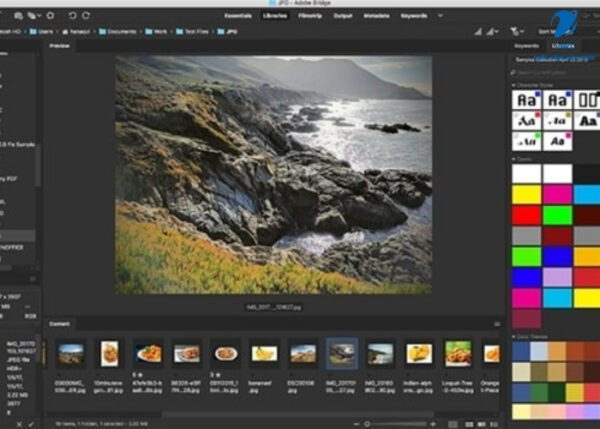Select the beige and brown color theme
The width and height of the screenshot is (600, 429).
click(x=556, y=372)
